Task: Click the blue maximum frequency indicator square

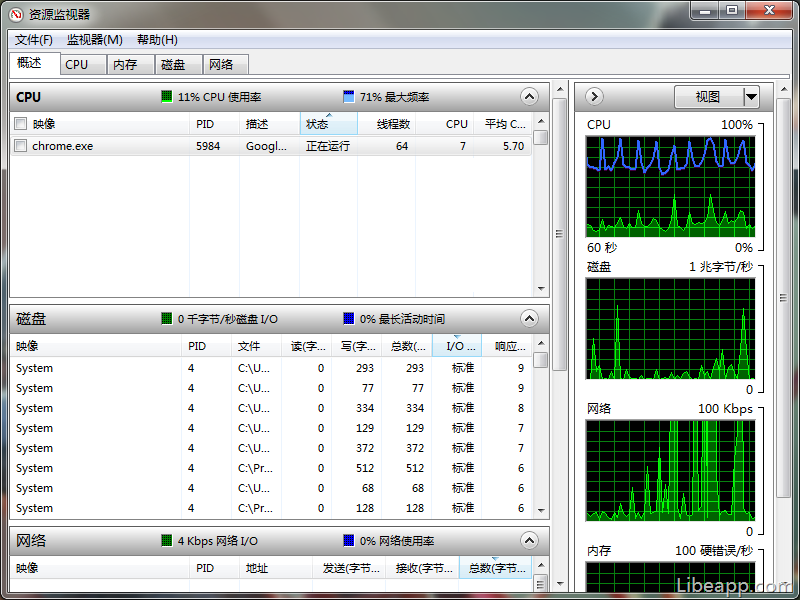Action: click(x=348, y=96)
